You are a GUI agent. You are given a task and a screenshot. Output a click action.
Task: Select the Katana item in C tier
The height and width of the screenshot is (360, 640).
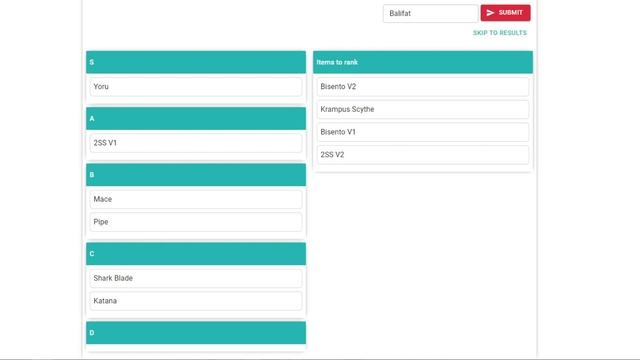196,301
